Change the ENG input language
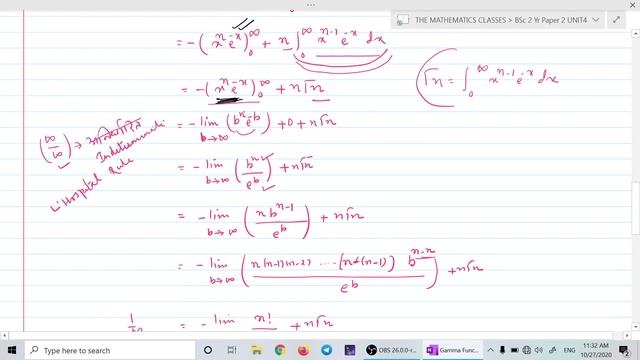Screen dimensions: 640x360 pos(569,350)
